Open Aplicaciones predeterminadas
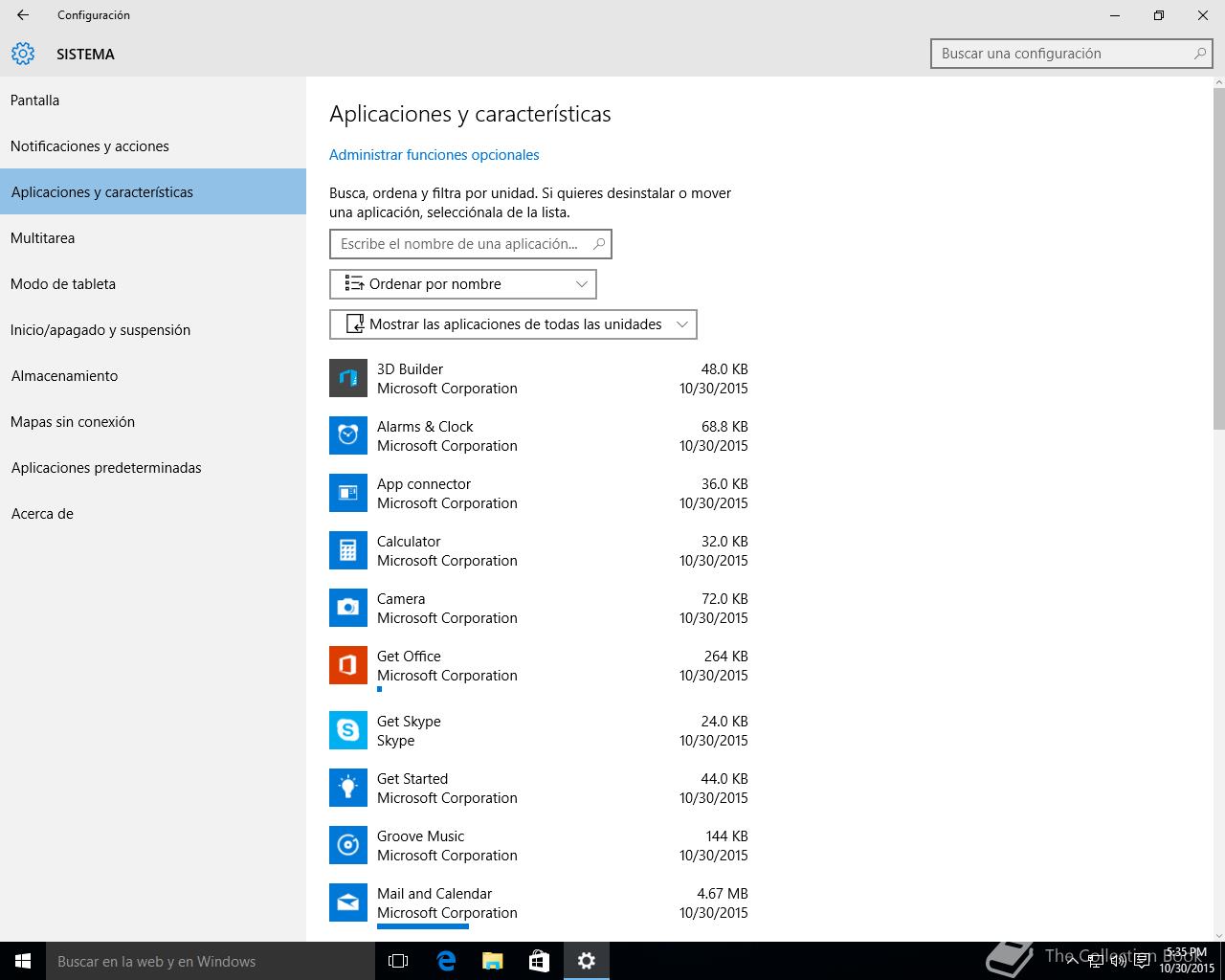The height and width of the screenshot is (980, 1225). click(x=153, y=468)
